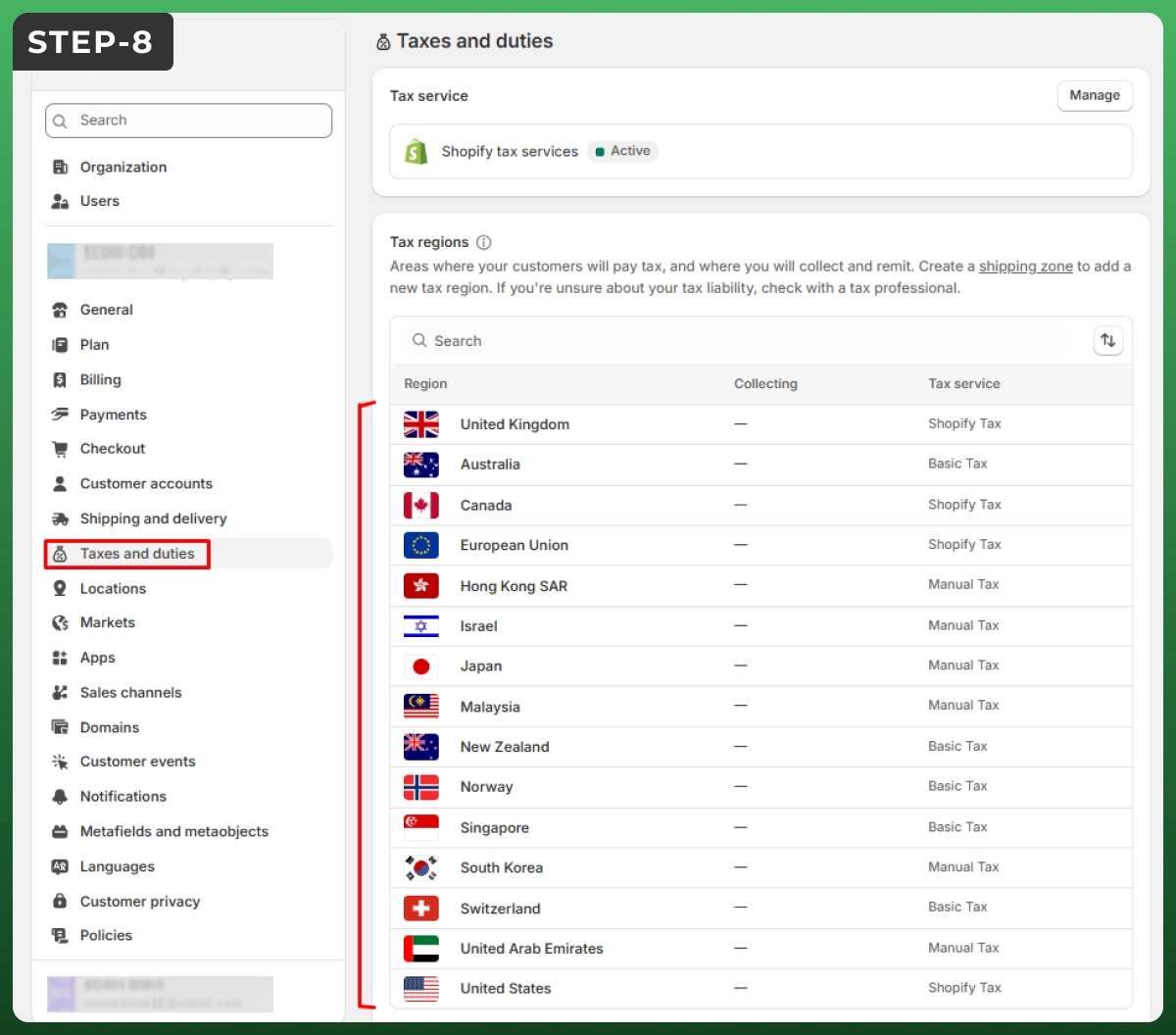Click the Shopify tax services entry
Viewport: 1176px width, 1035px height.
click(761, 152)
